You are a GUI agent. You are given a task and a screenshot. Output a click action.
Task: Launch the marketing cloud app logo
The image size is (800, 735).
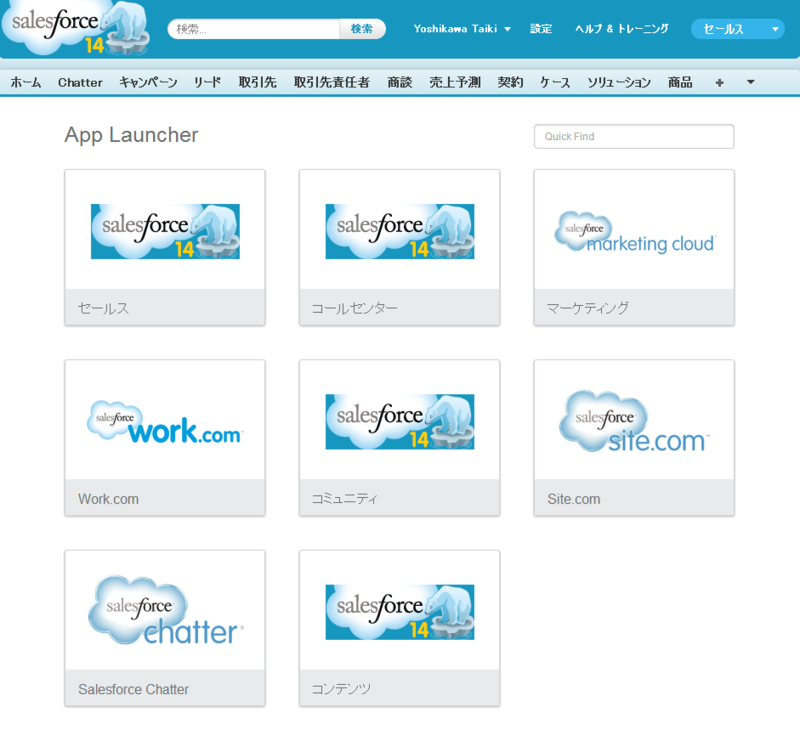[635, 233]
